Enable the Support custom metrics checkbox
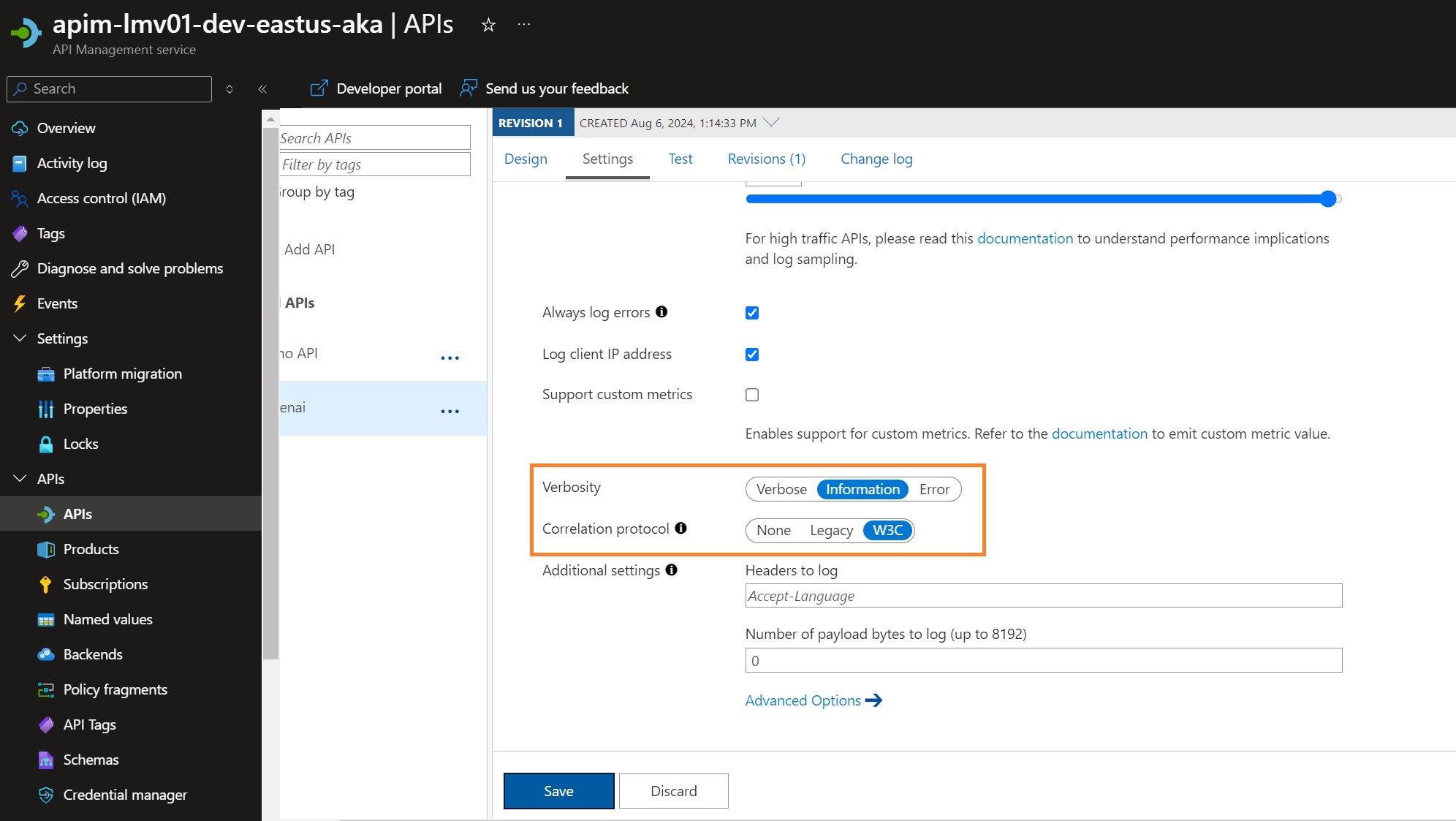 click(x=752, y=393)
